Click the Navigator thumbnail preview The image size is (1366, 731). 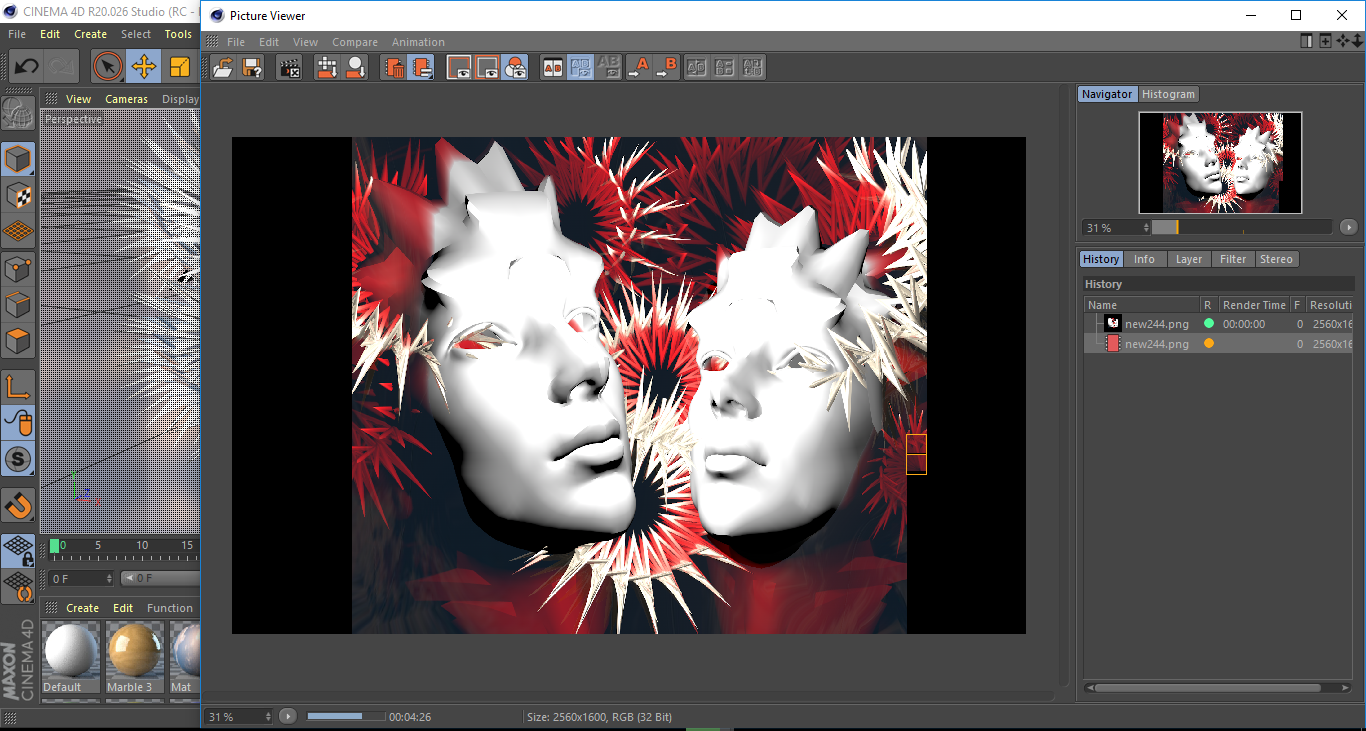1220,162
